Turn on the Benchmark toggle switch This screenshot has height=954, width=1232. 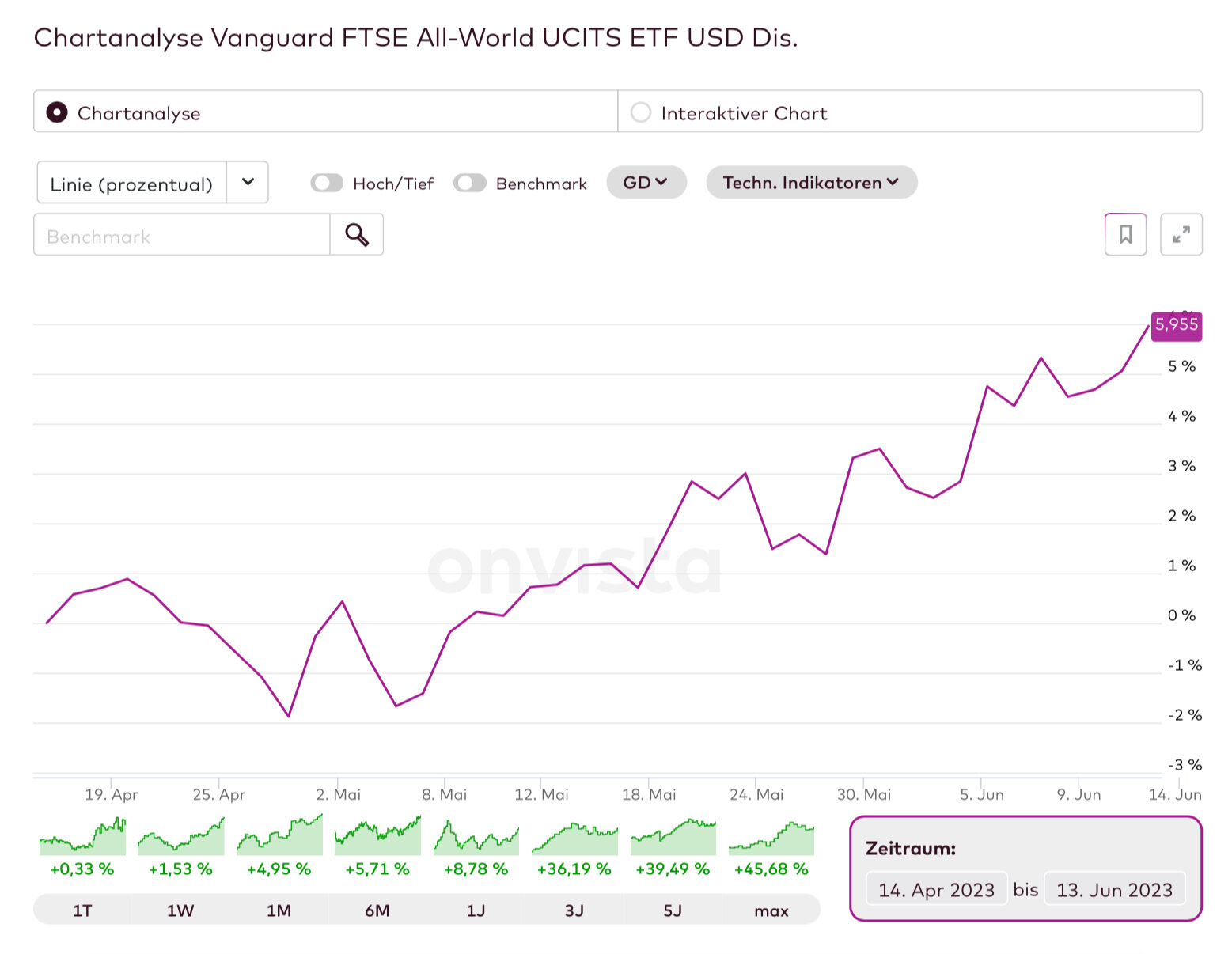click(469, 184)
